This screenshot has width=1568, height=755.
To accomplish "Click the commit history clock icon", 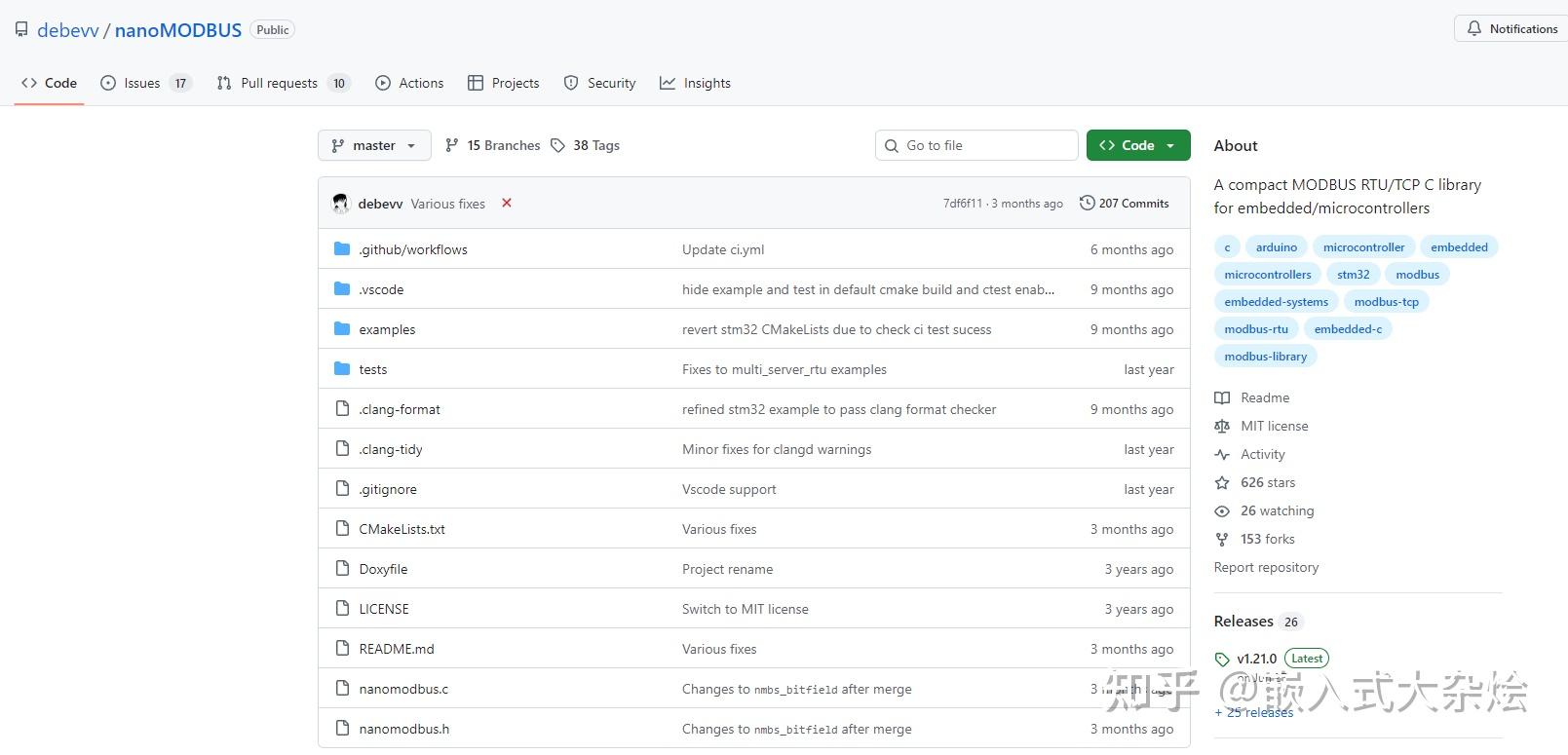I will [x=1087, y=203].
